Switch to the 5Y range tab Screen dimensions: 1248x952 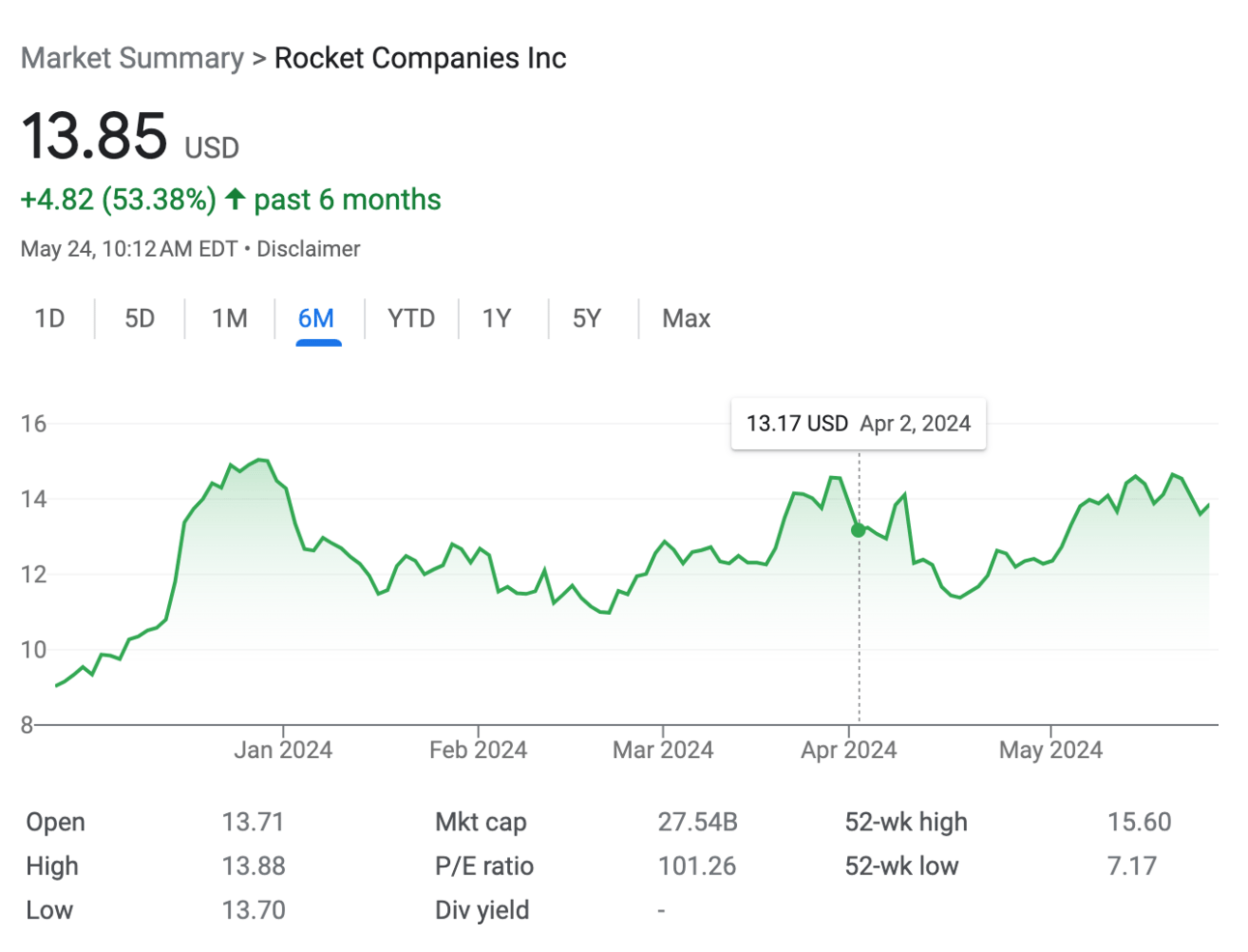point(587,319)
